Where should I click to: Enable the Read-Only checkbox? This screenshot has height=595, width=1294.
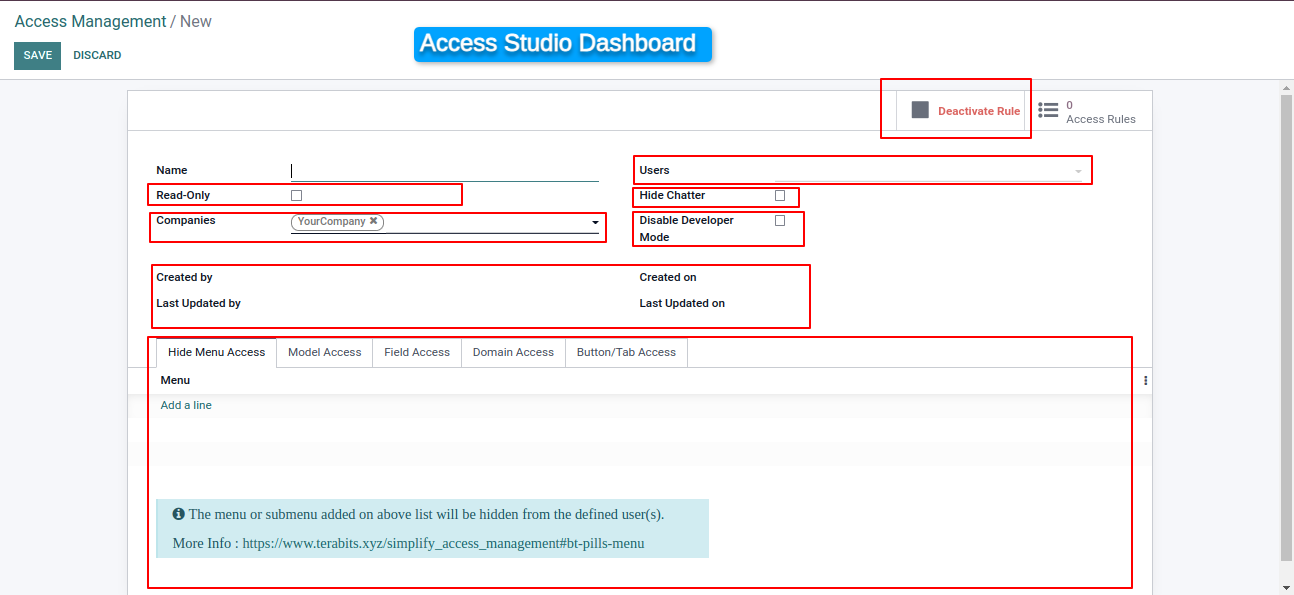click(x=296, y=196)
